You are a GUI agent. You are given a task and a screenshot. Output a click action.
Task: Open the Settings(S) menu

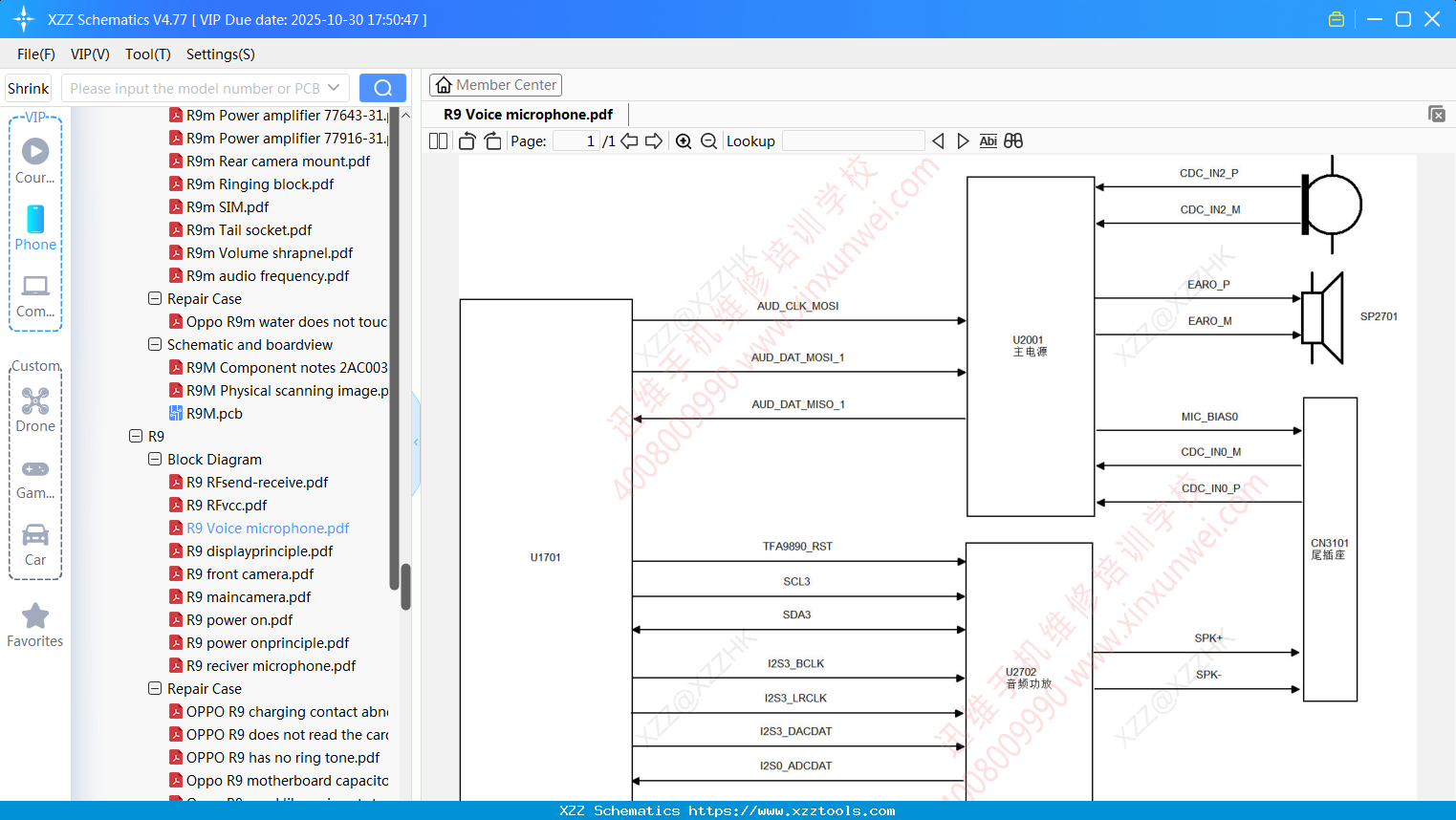221,54
